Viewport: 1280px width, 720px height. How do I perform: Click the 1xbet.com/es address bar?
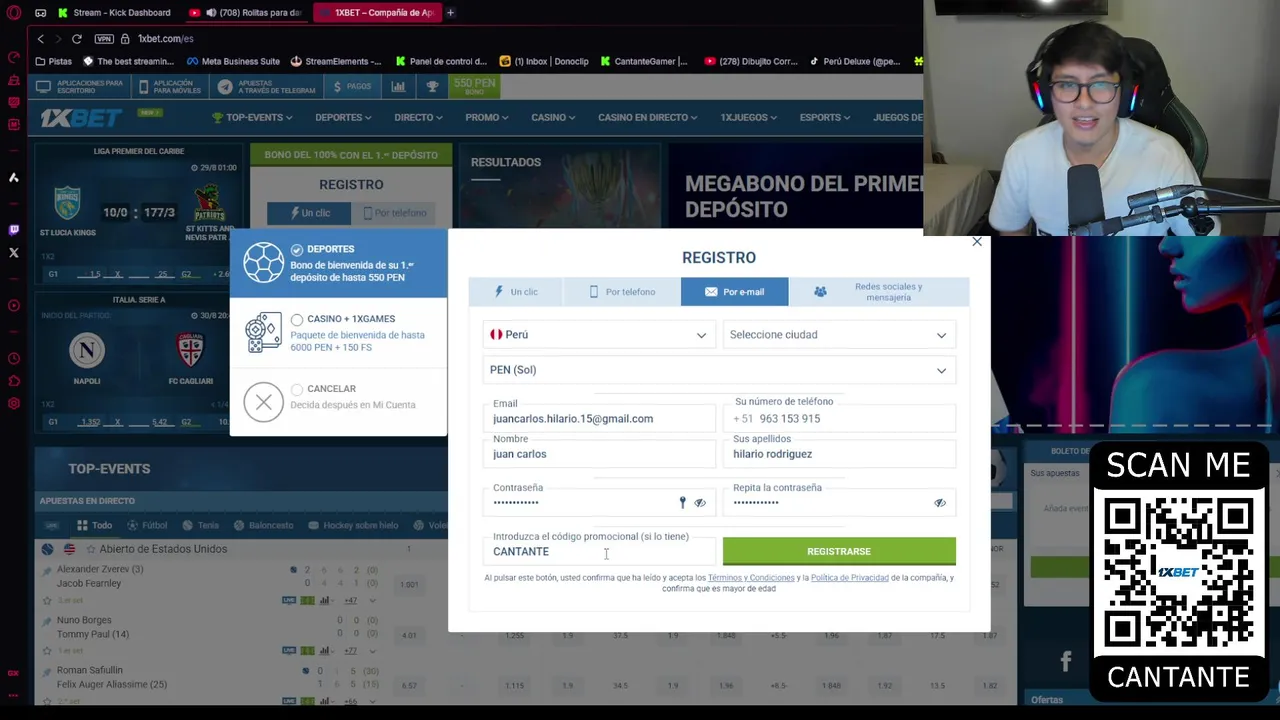click(166, 39)
